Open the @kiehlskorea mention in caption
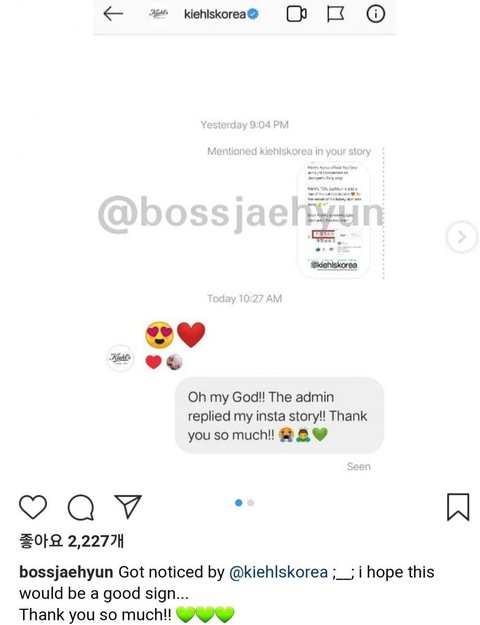 point(278,572)
